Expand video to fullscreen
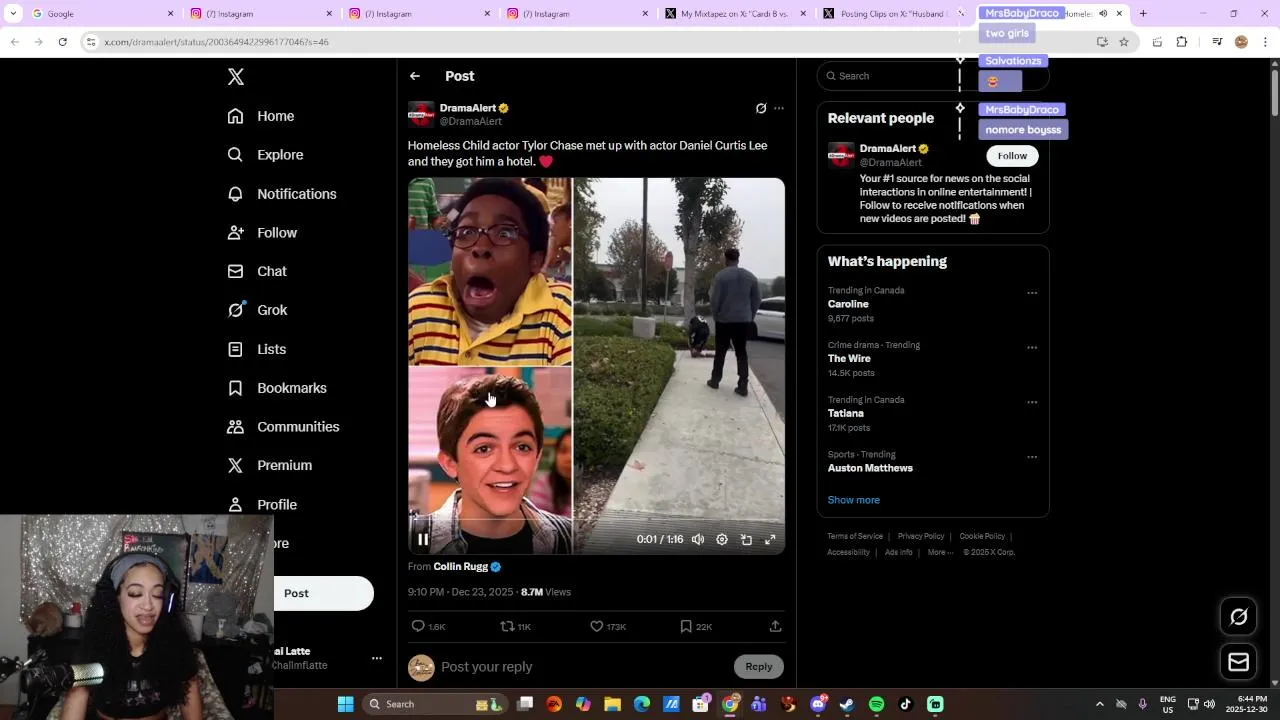 (x=770, y=540)
